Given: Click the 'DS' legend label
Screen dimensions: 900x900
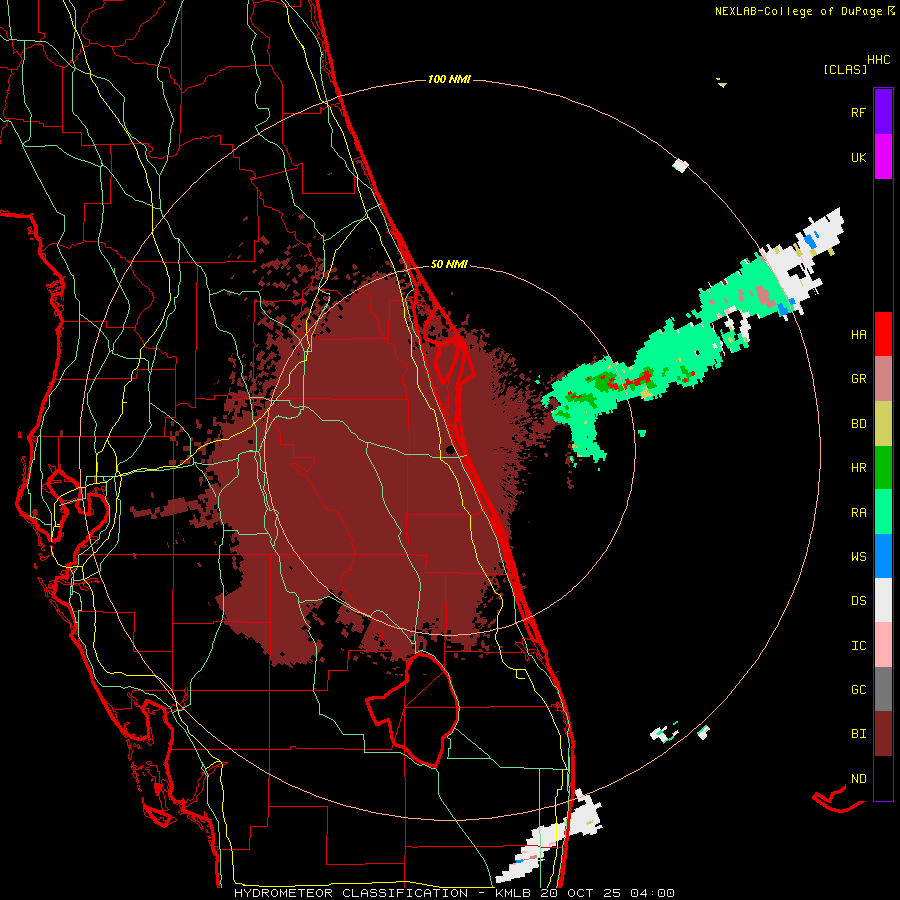Looking at the screenshot, I should (858, 601).
